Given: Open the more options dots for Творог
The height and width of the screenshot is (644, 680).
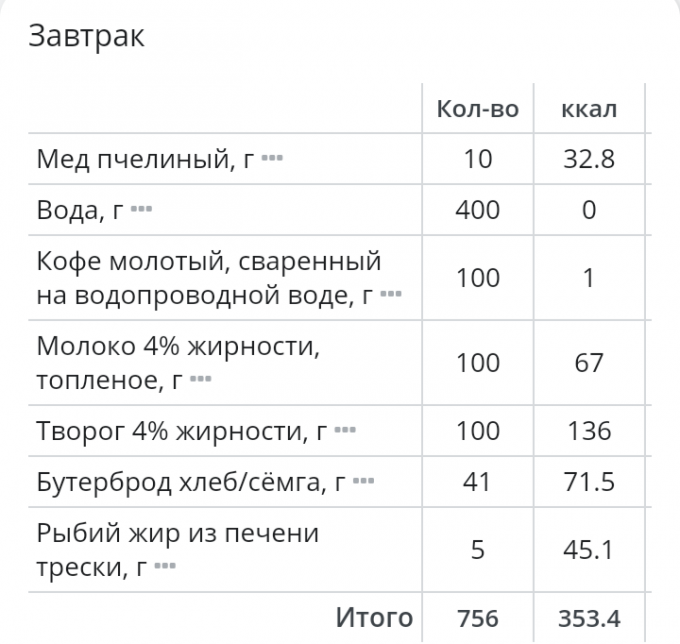Looking at the screenshot, I should (x=345, y=431).
